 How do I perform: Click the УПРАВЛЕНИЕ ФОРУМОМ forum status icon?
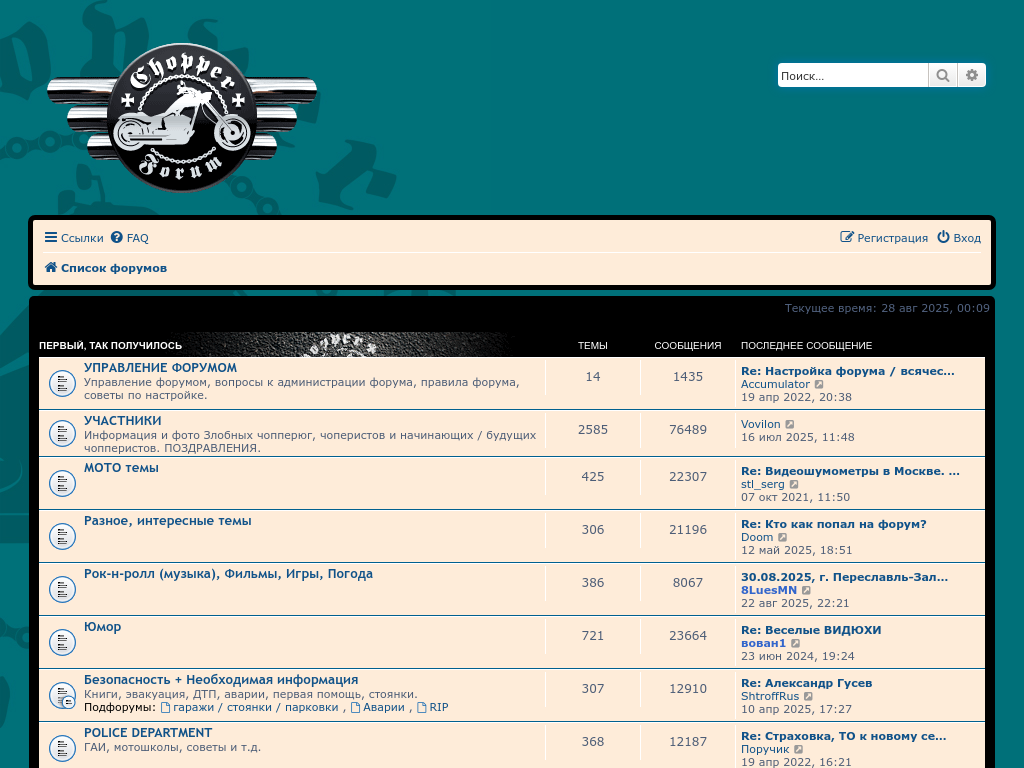(62, 383)
